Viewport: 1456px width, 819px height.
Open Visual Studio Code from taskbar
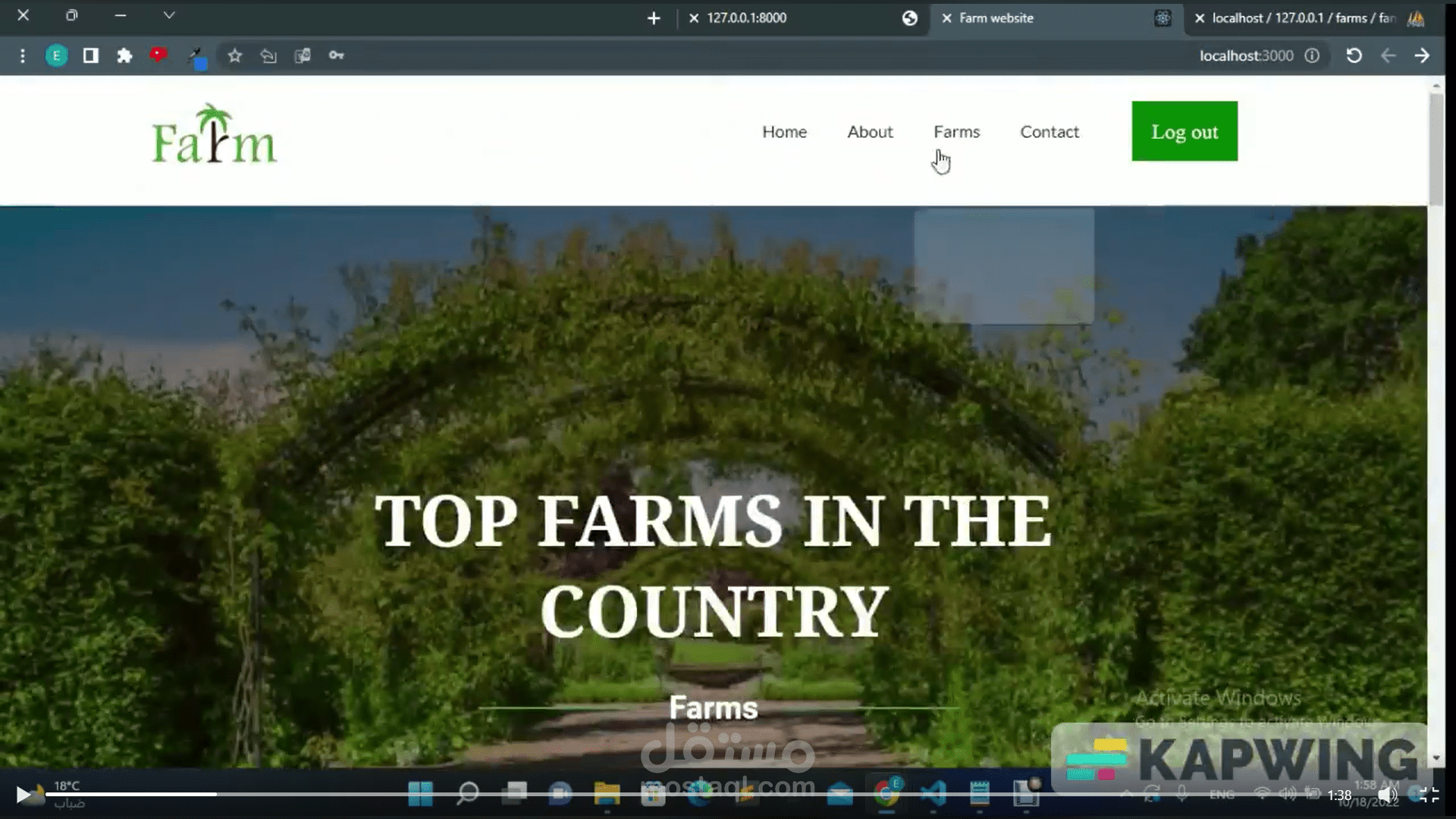pyautogui.click(x=931, y=794)
